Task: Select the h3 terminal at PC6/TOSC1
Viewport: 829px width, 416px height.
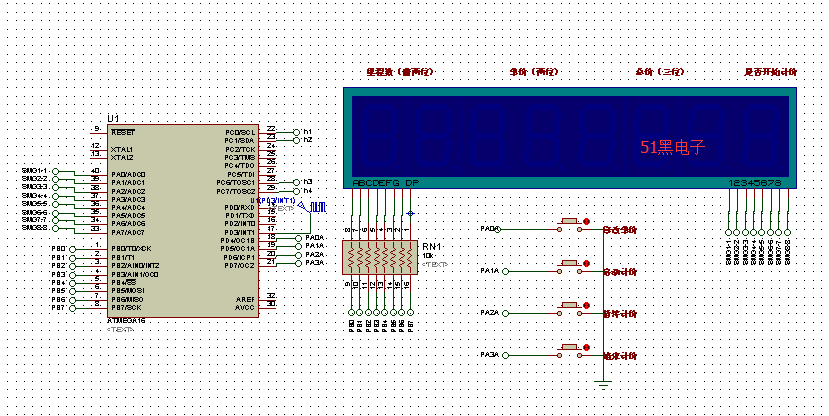Action: coord(296,182)
